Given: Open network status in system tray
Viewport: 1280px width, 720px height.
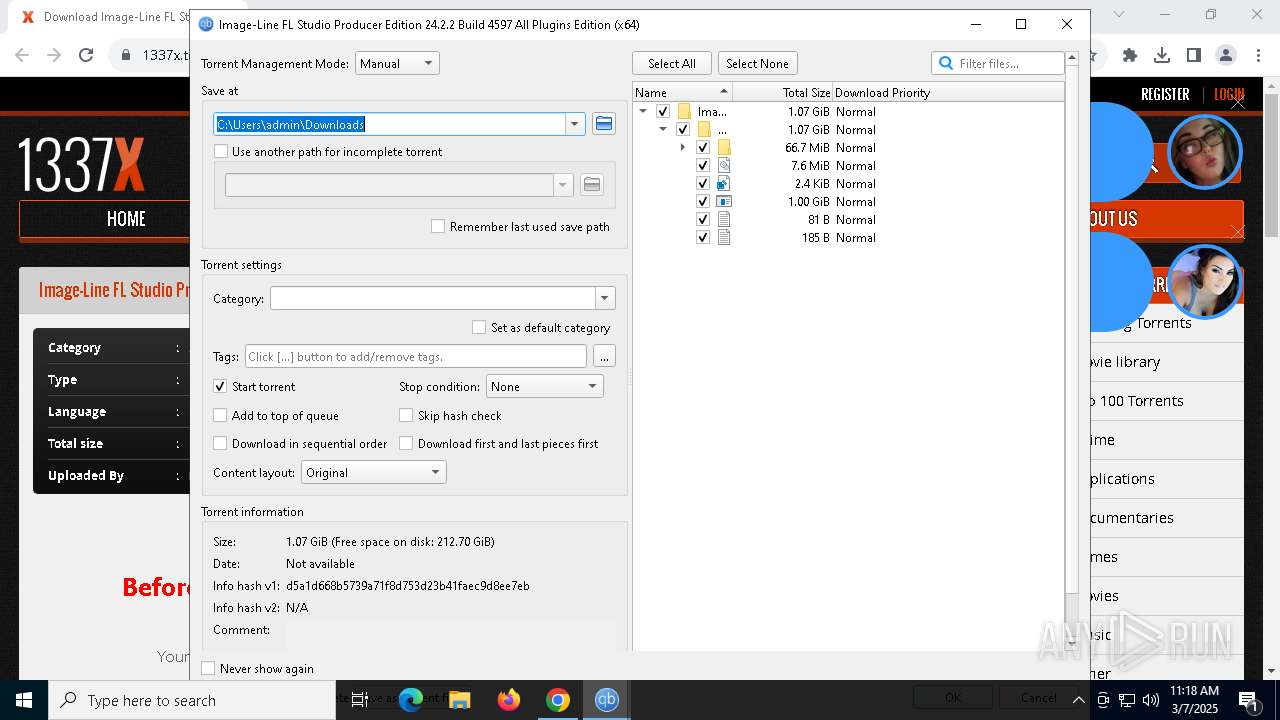Looking at the screenshot, I should click(x=1127, y=700).
